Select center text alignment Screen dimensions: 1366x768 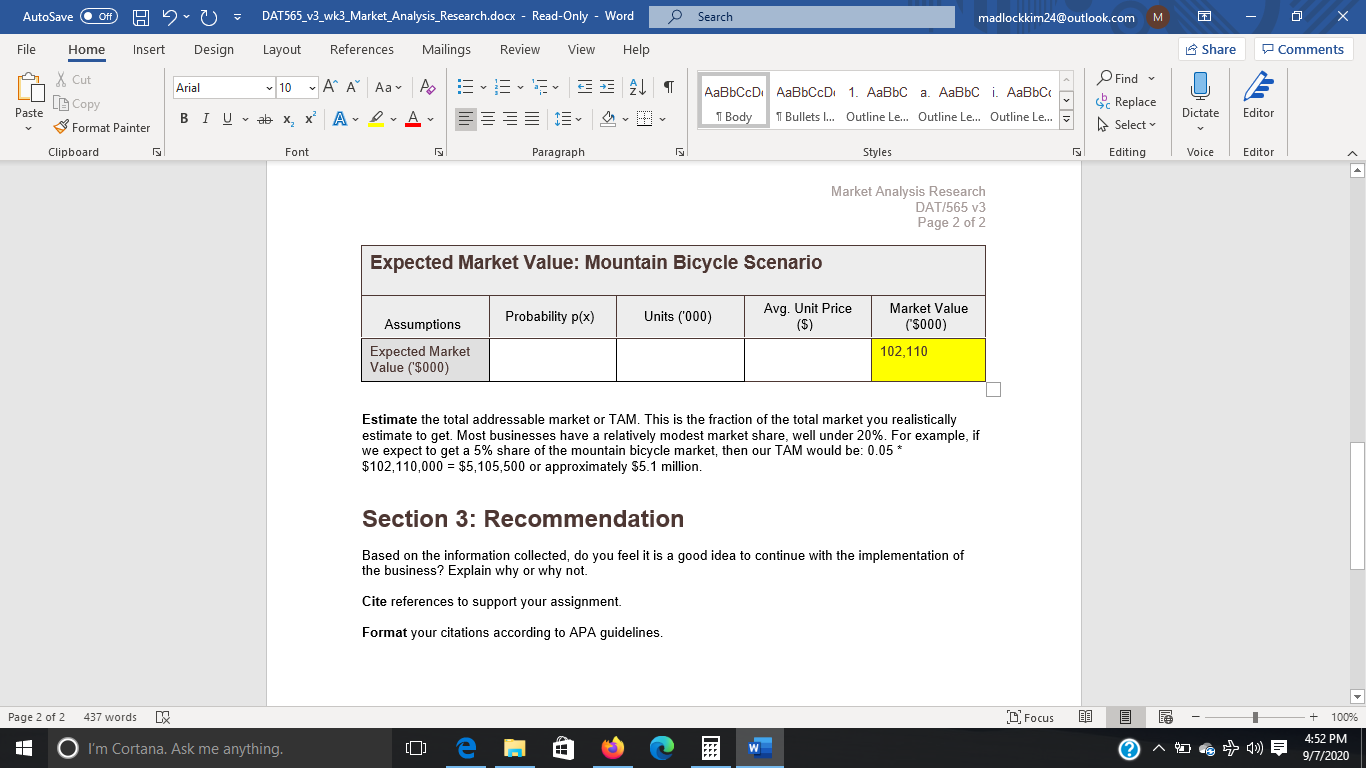click(x=488, y=119)
